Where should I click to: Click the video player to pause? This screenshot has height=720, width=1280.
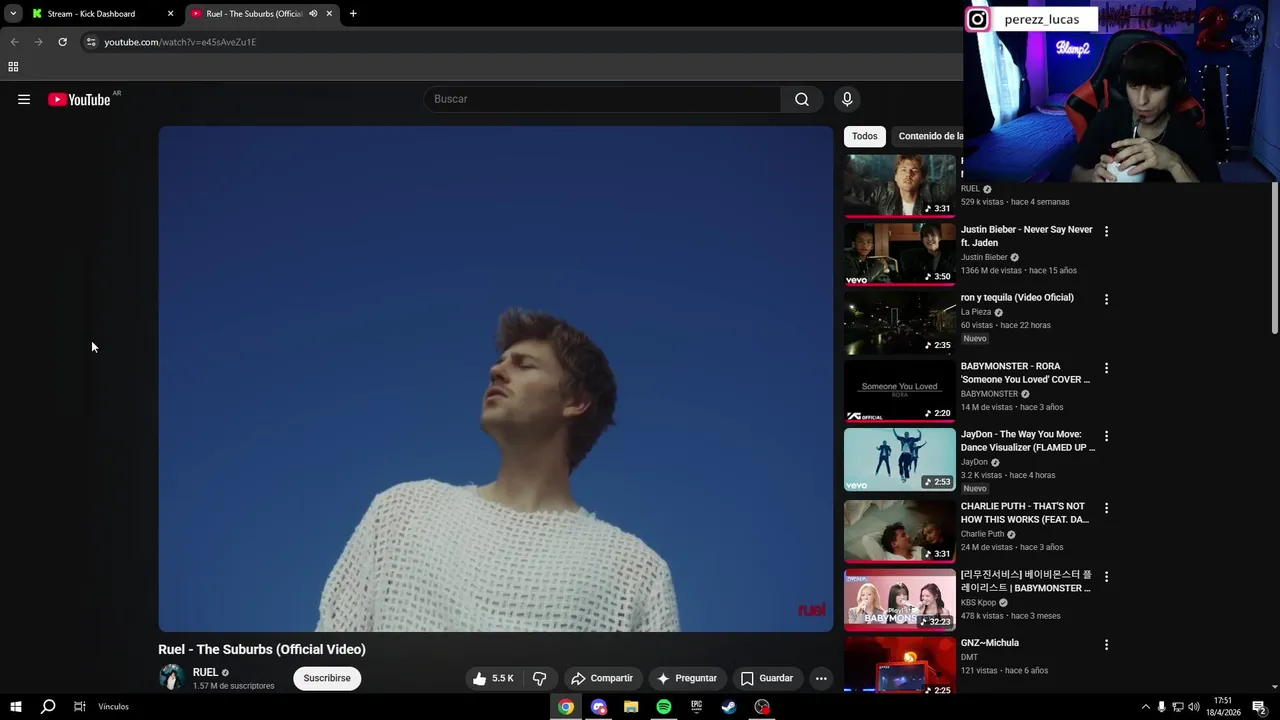click(495, 379)
